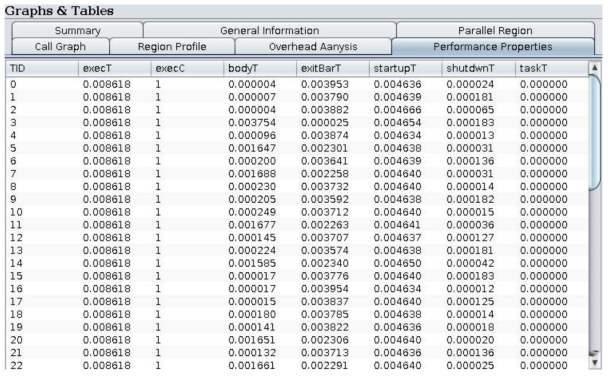This screenshot has width=611, height=376.
Task: Click startupT value 0.004650
Action: click(x=397, y=263)
